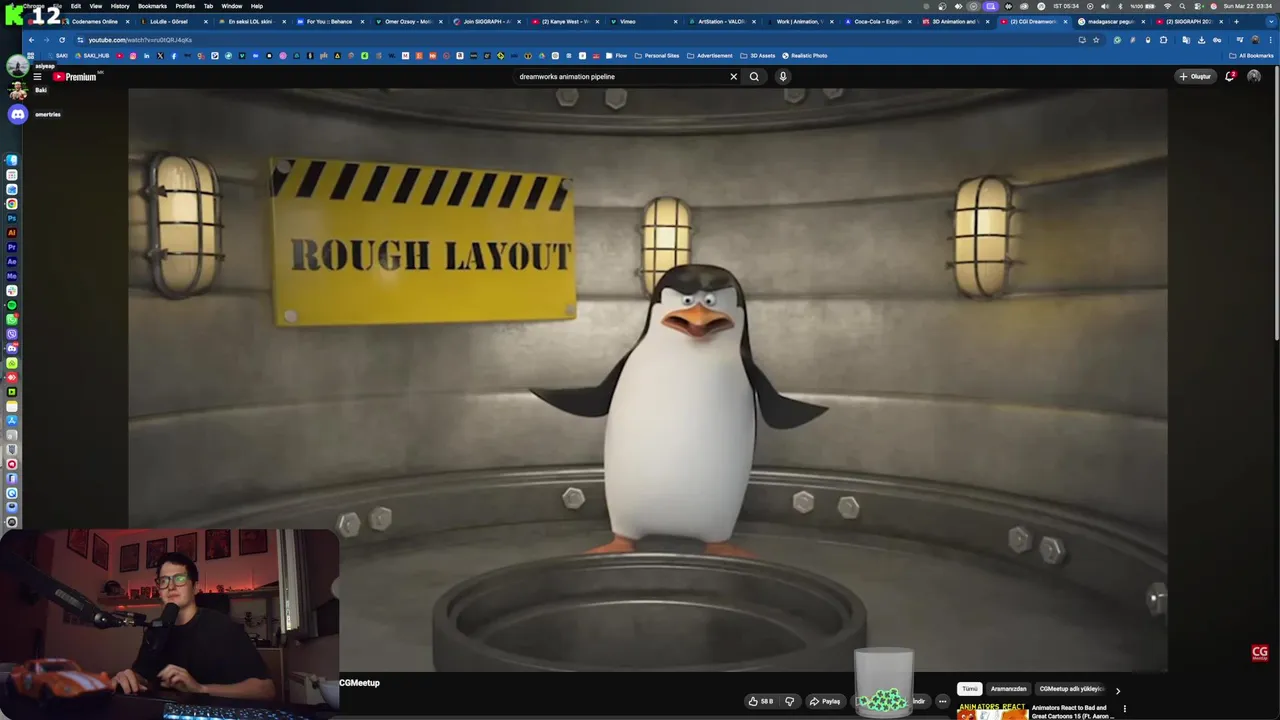Viewport: 1280px width, 720px height.
Task: Open the Window menu
Action: [x=231, y=6]
